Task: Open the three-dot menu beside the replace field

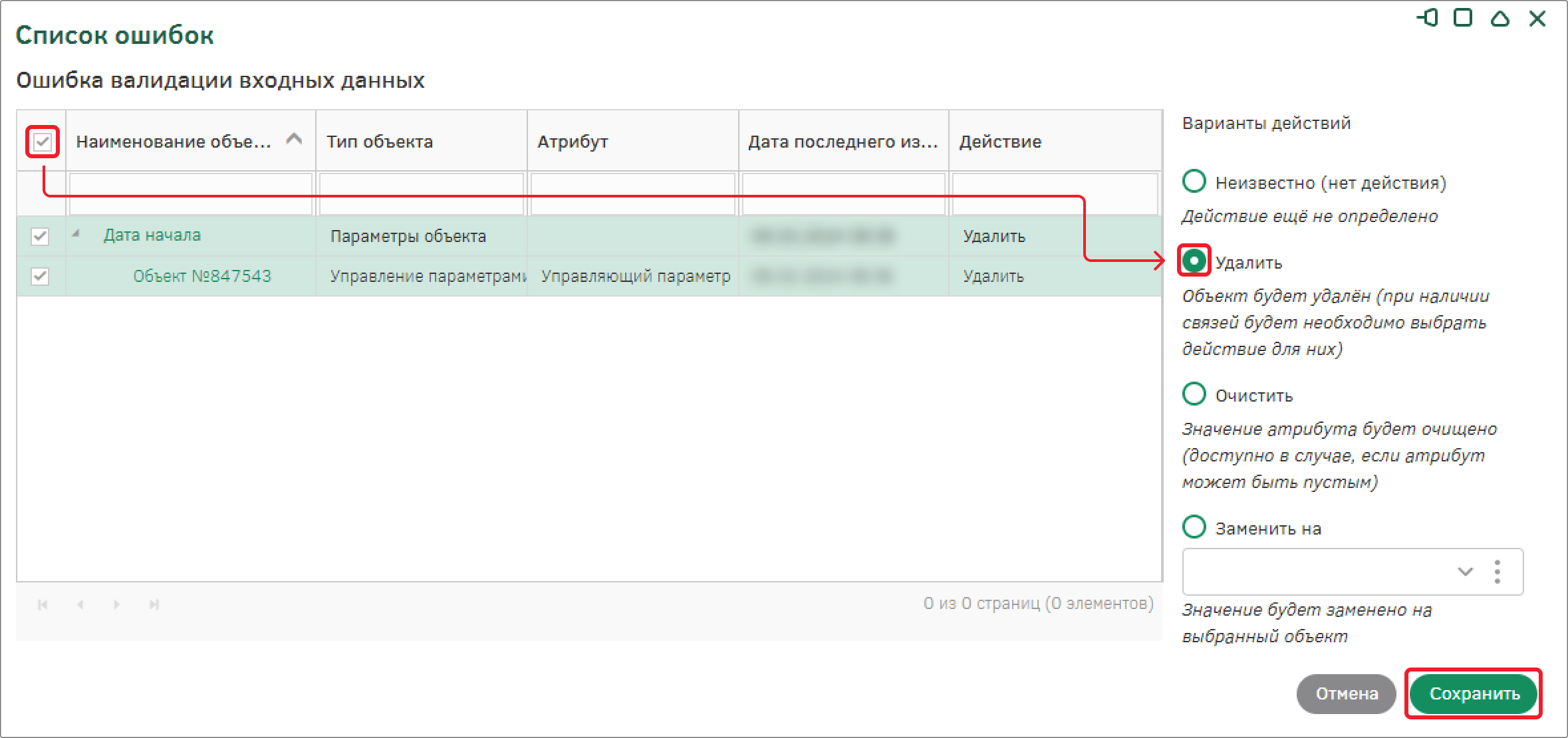Action: [x=1498, y=572]
